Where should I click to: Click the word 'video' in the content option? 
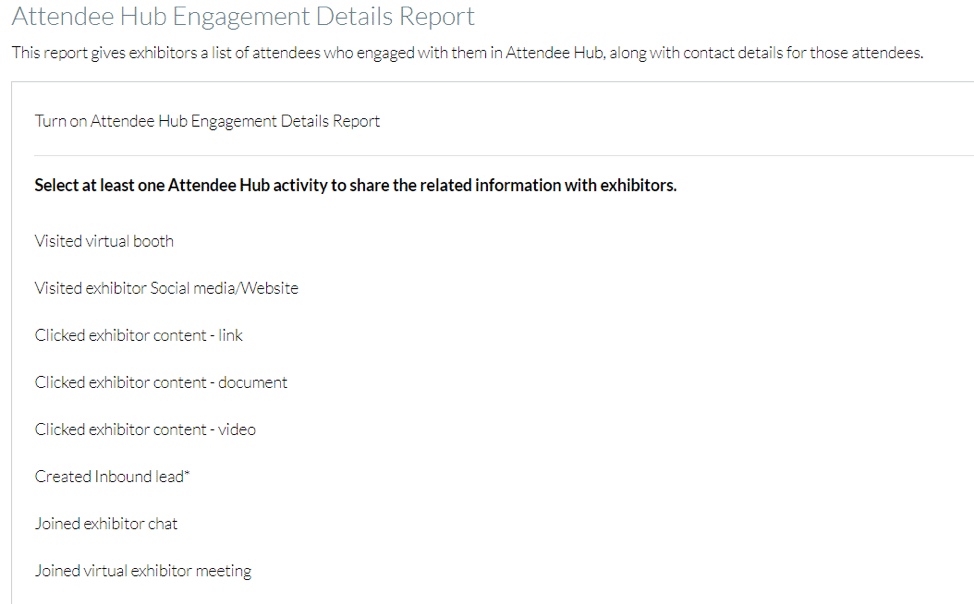coord(237,429)
